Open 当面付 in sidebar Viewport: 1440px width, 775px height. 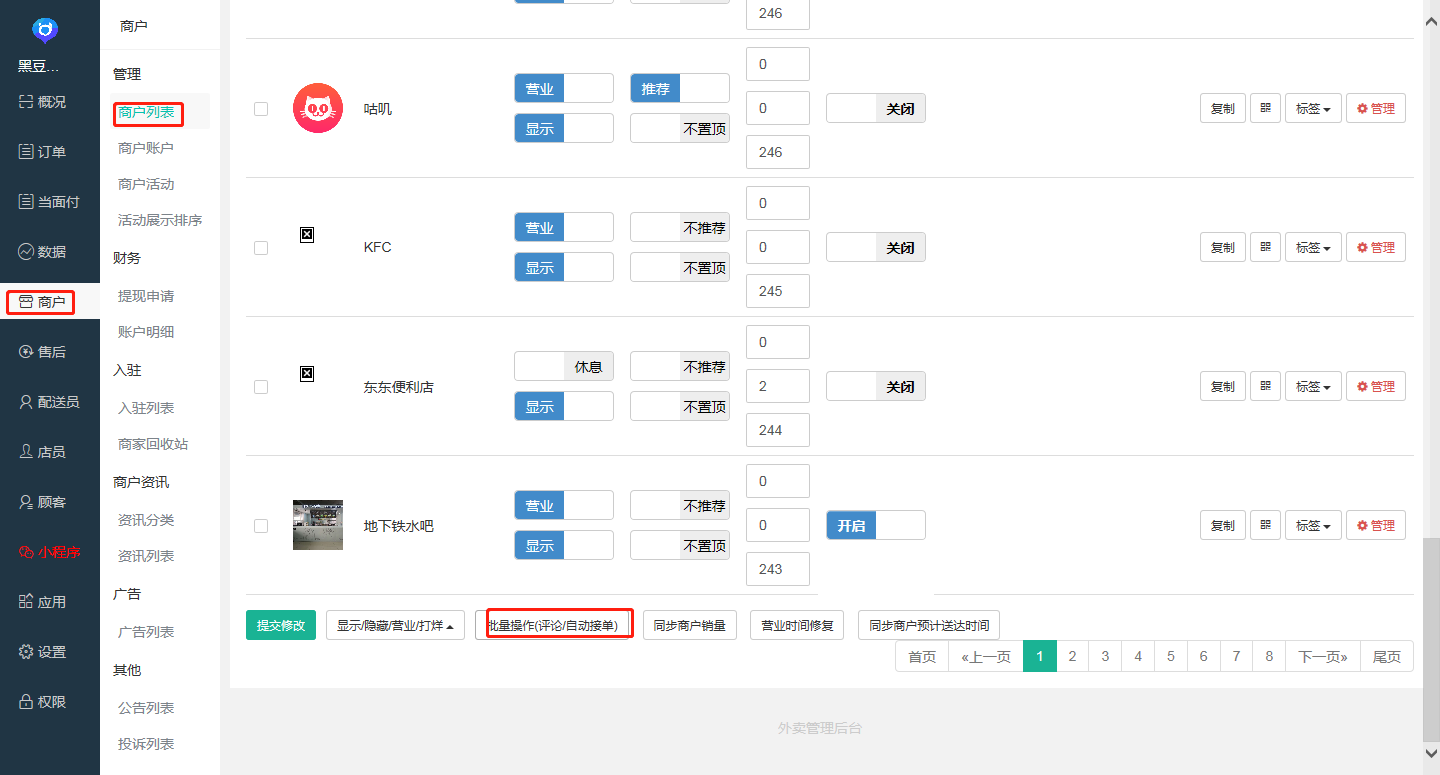coord(49,202)
